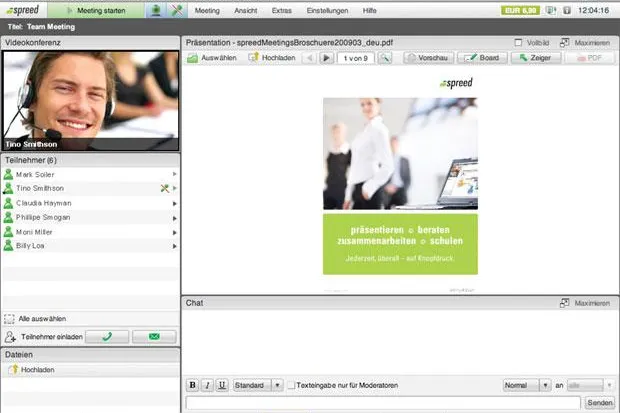
Task: Click the phone invite icon button
Action: click(x=107, y=337)
